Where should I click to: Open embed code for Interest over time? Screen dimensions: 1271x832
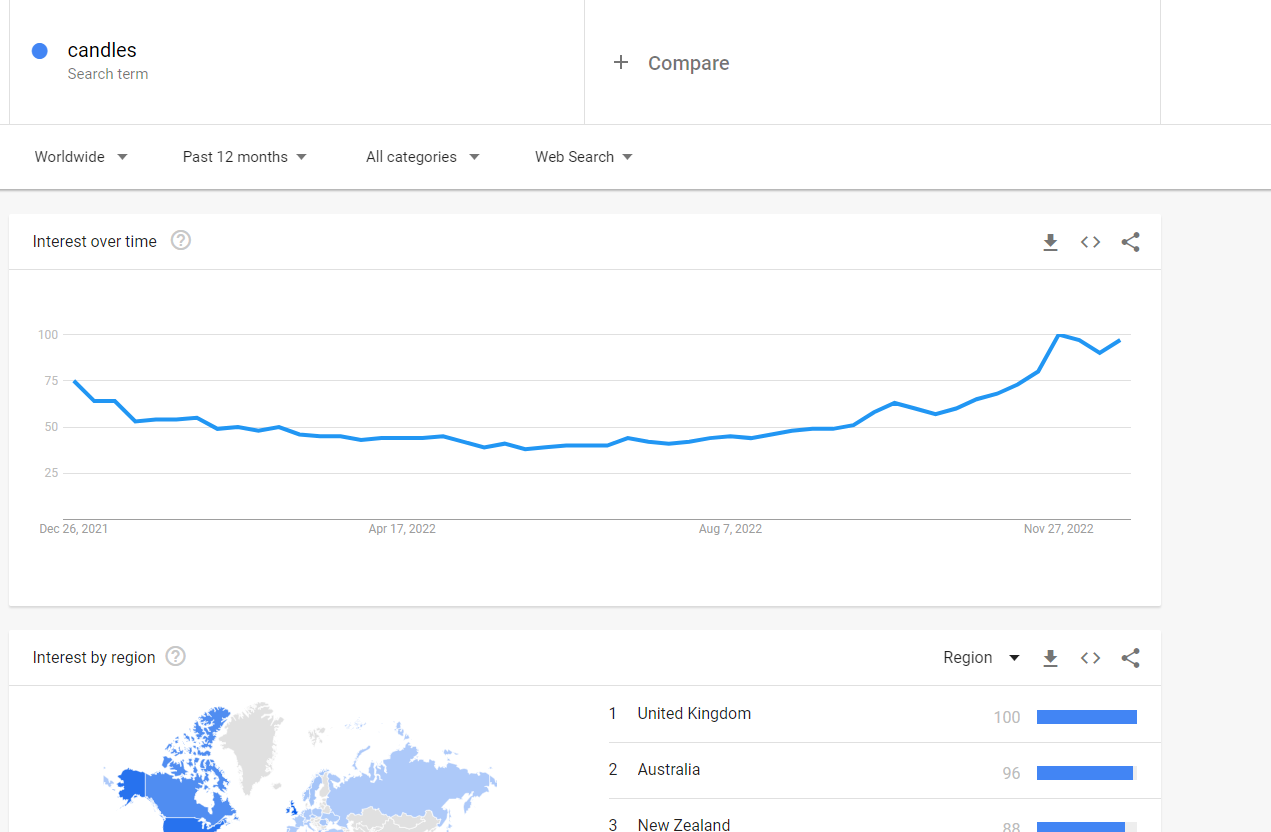tap(1090, 242)
